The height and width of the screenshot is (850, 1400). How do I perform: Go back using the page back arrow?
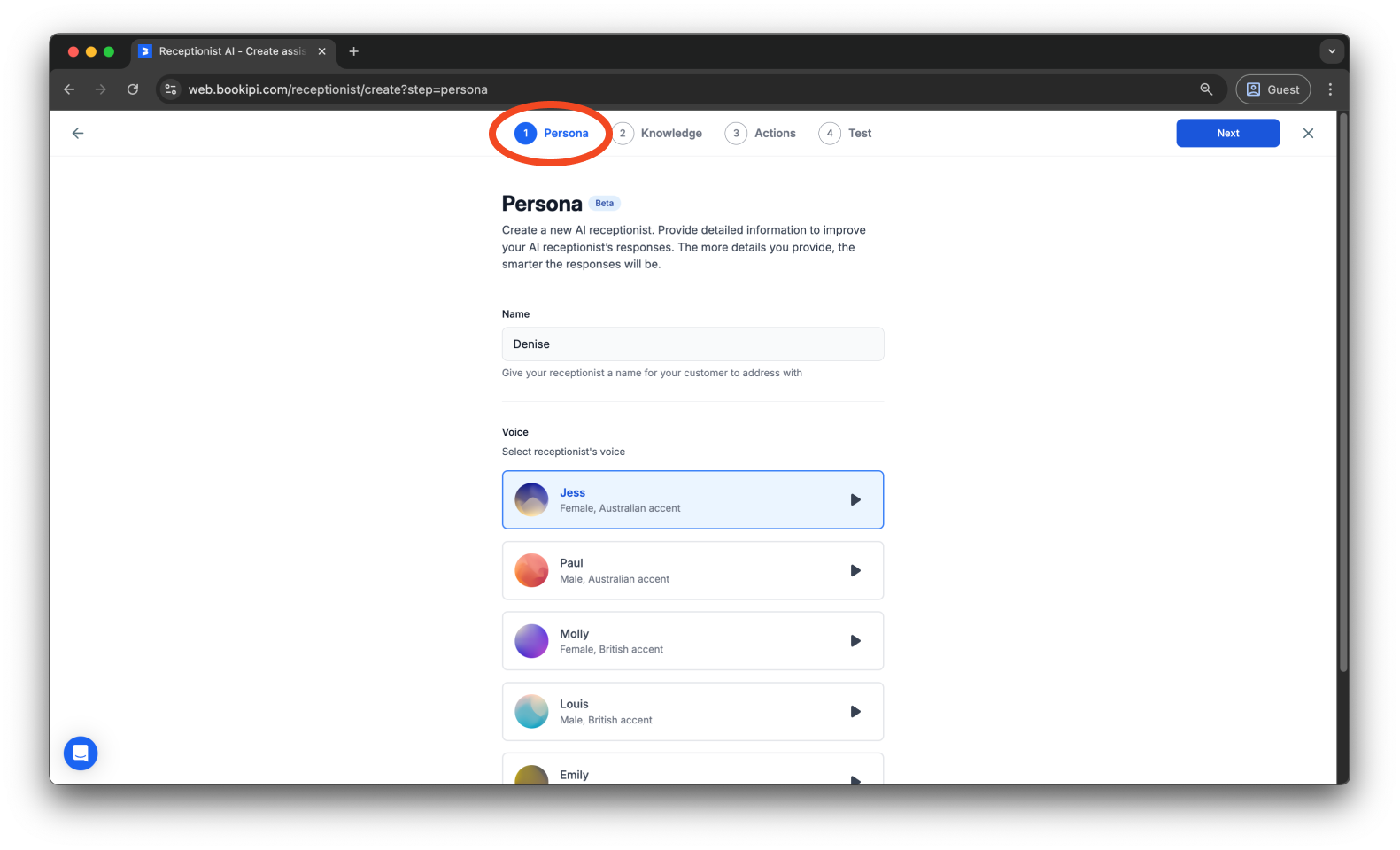click(x=78, y=134)
